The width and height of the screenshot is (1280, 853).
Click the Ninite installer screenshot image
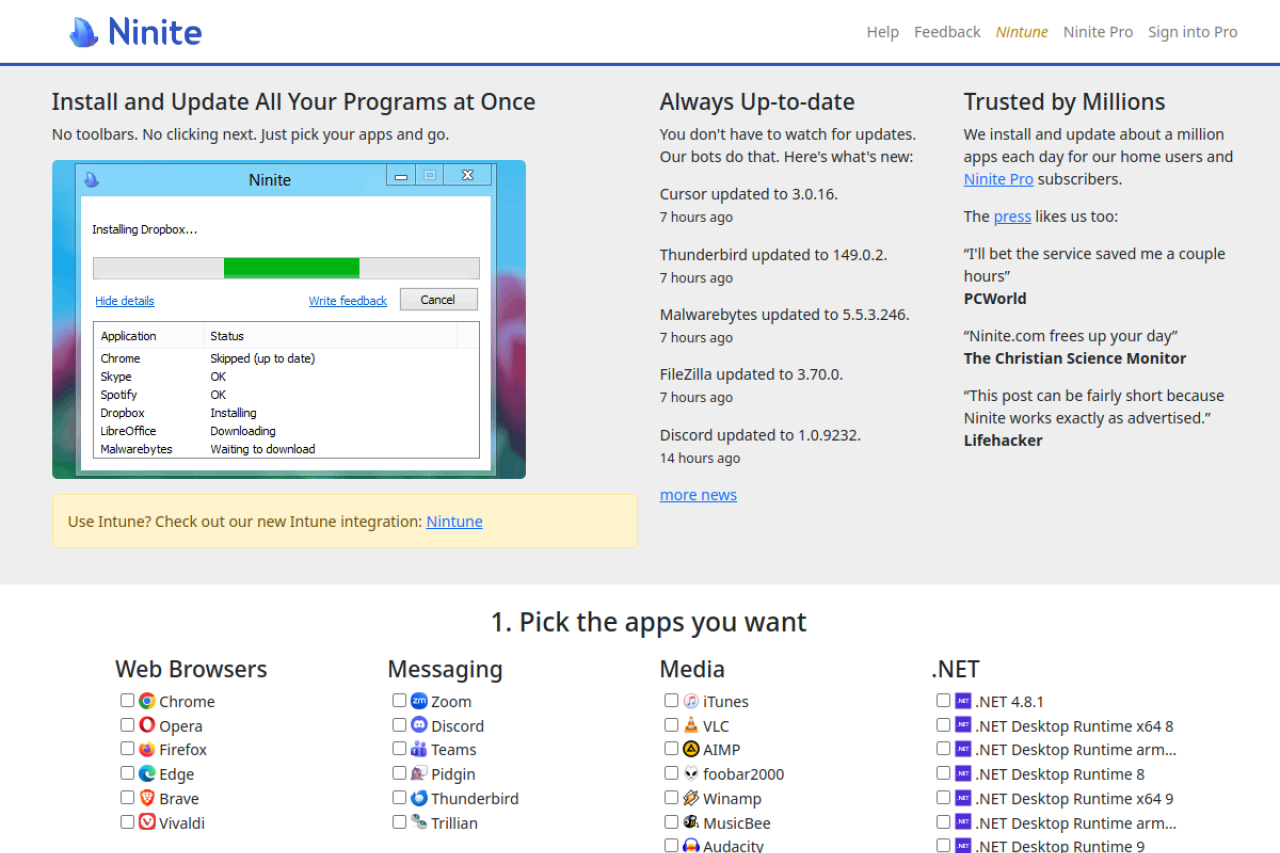pos(288,319)
